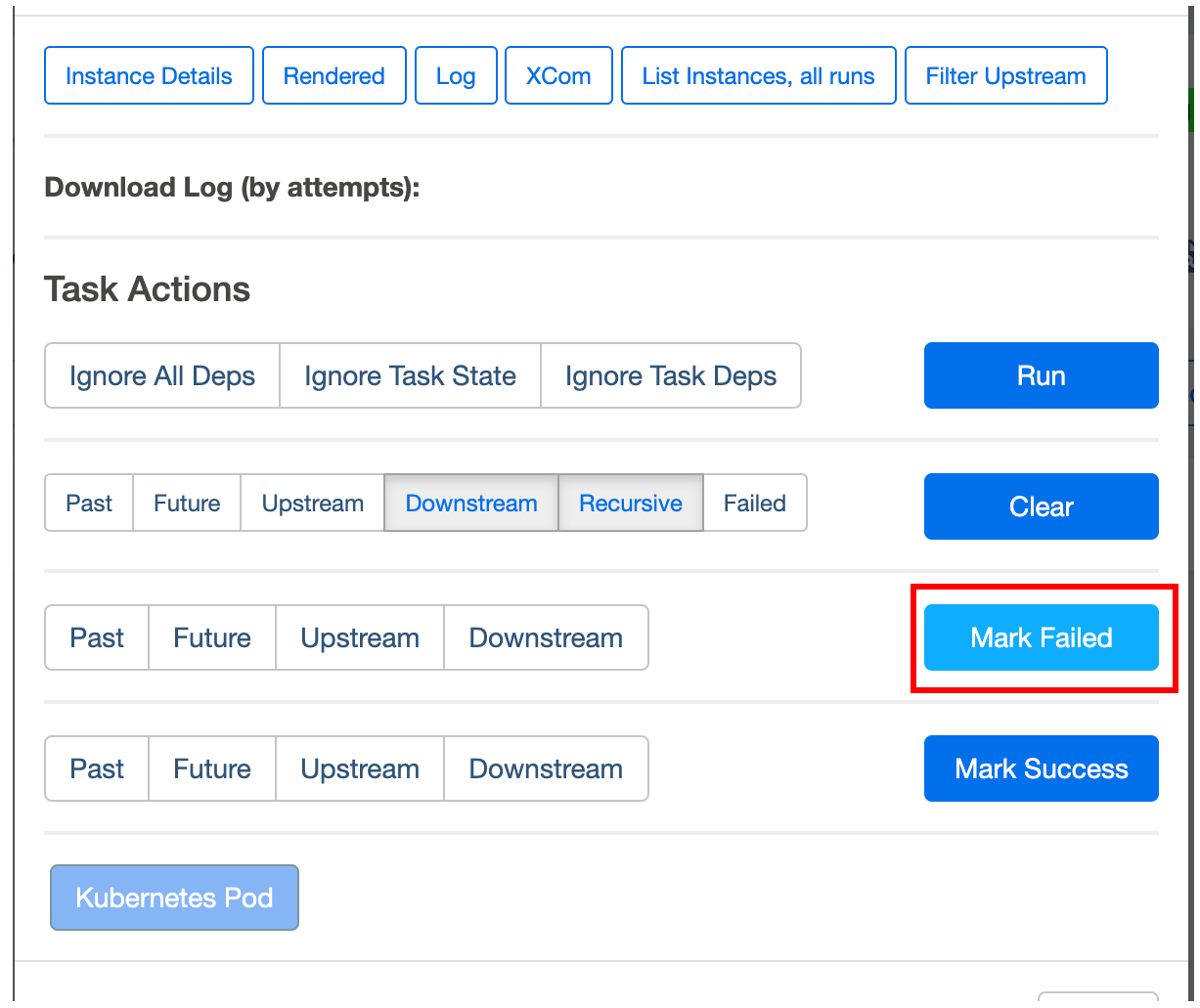Click the Mark Success button
Image resolution: width=1200 pixels, height=1008 pixels.
[x=1041, y=768]
